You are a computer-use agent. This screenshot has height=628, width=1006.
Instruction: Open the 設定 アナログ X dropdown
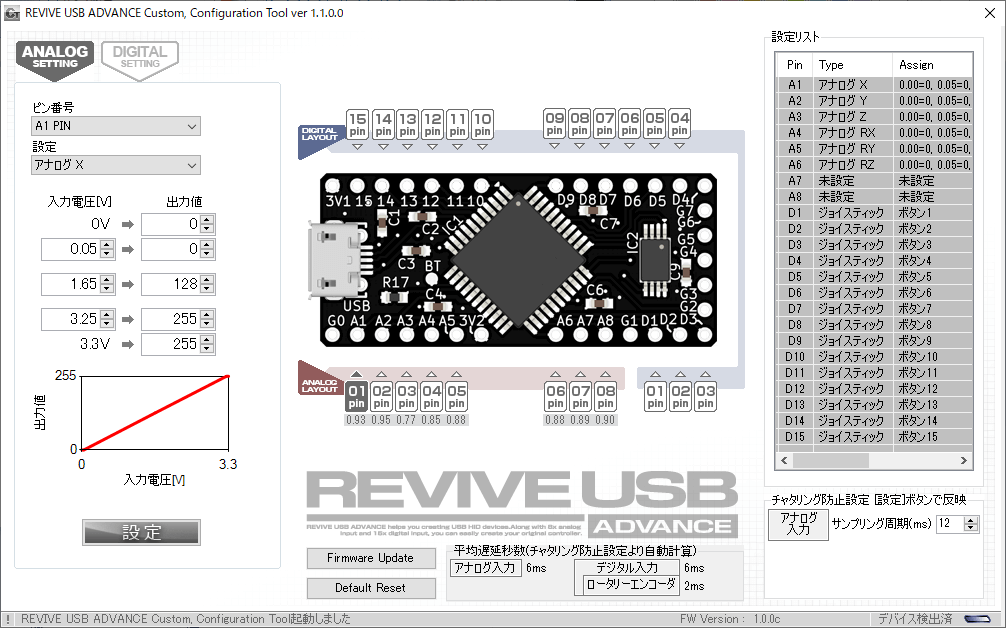tap(116, 165)
